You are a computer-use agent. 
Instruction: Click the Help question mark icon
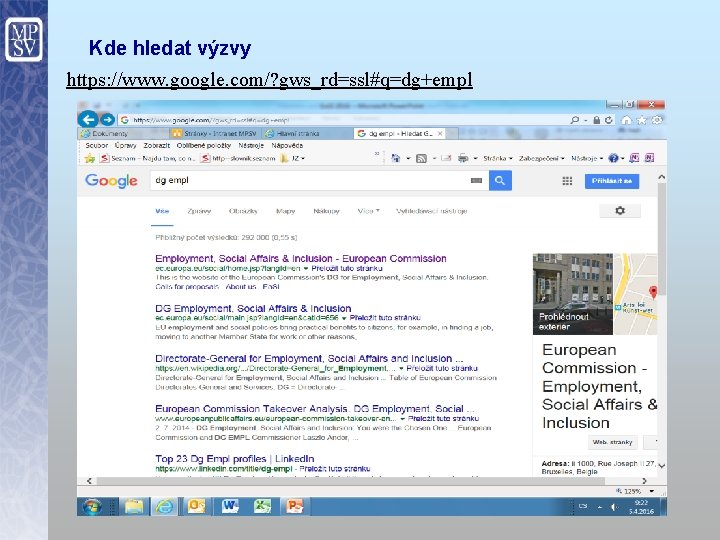(613, 158)
